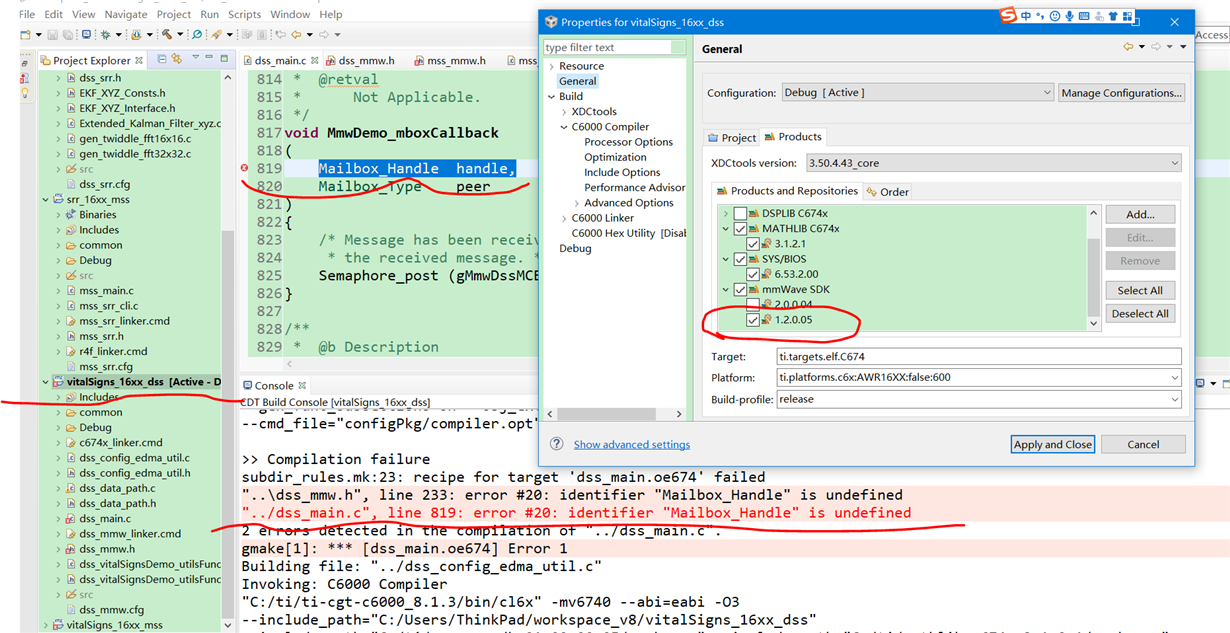This screenshot has height=633, width=1230.
Task: Open Sogou emoji face icon
Action: point(1055,16)
